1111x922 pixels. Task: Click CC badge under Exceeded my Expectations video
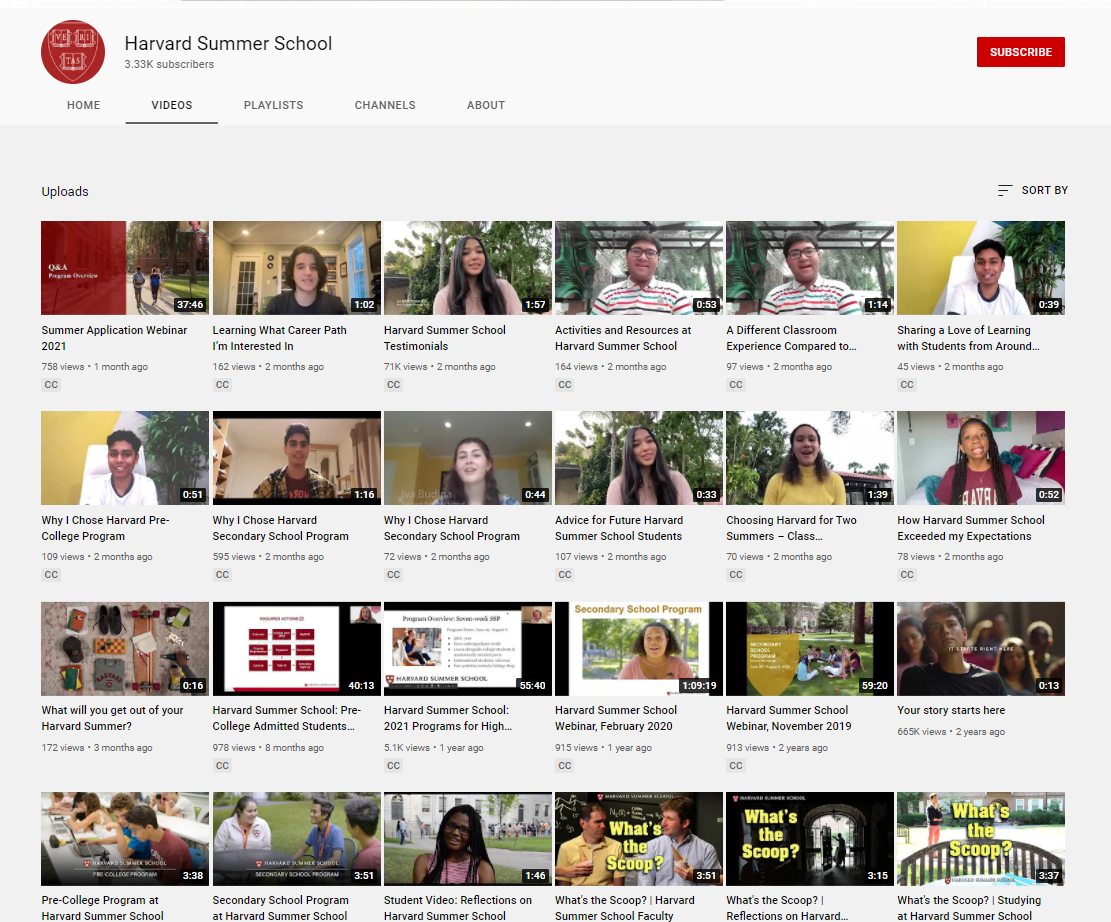(907, 575)
